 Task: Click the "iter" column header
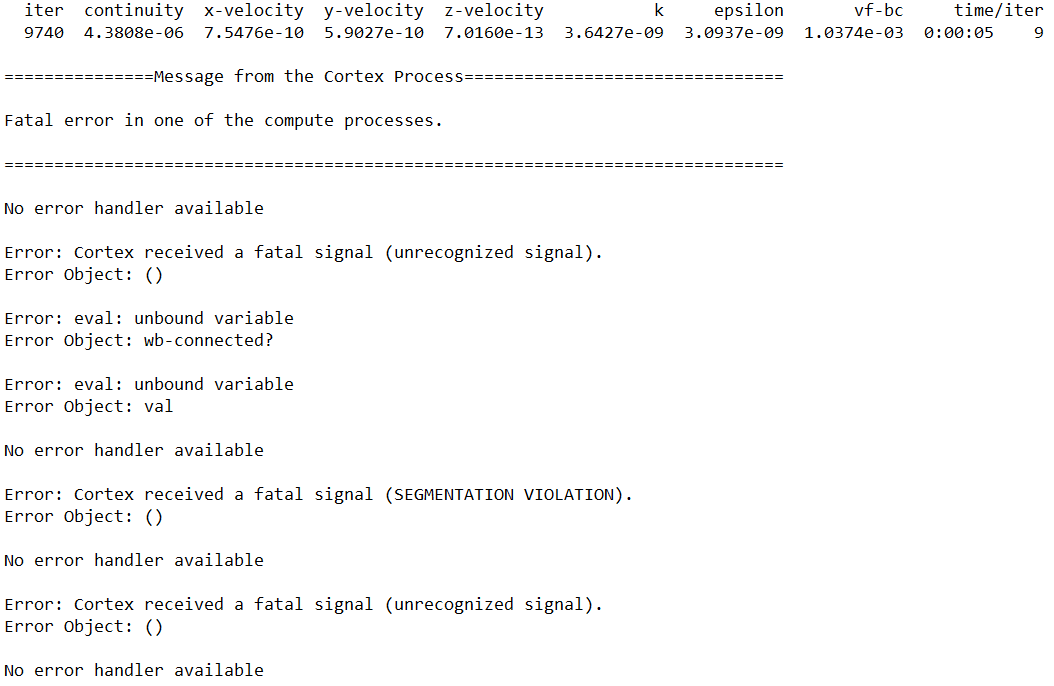(44, 11)
